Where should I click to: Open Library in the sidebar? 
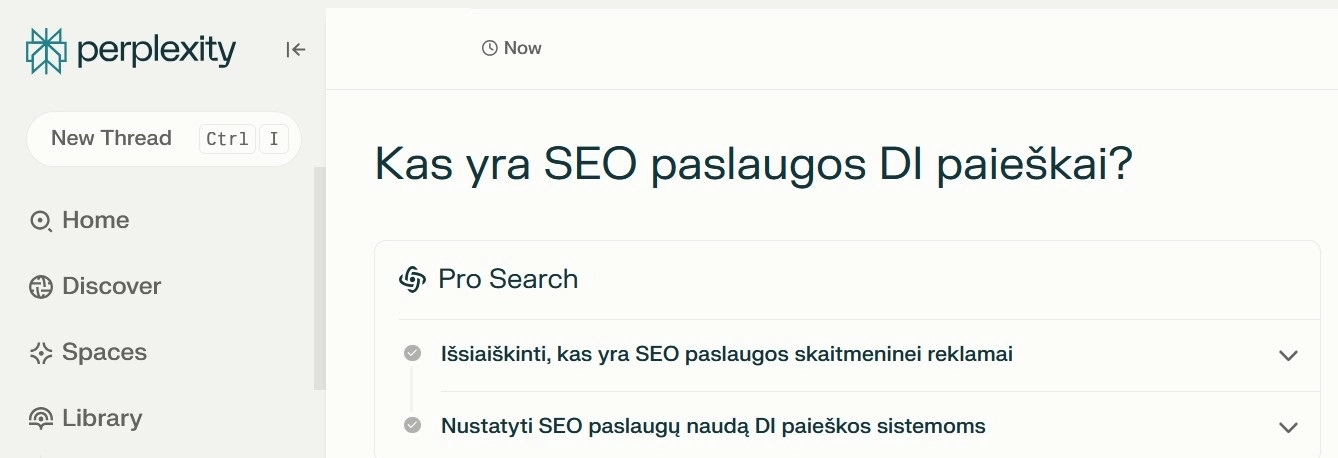pyautogui.click(x=102, y=418)
